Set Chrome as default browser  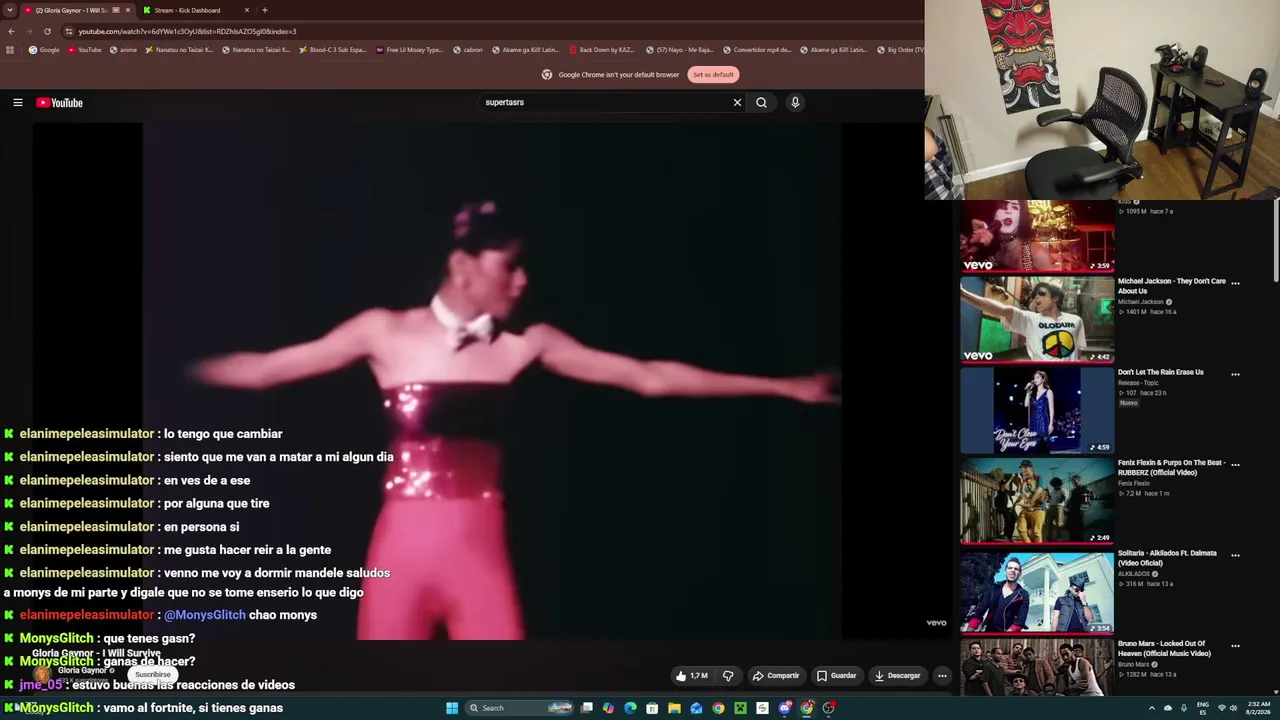tap(713, 74)
